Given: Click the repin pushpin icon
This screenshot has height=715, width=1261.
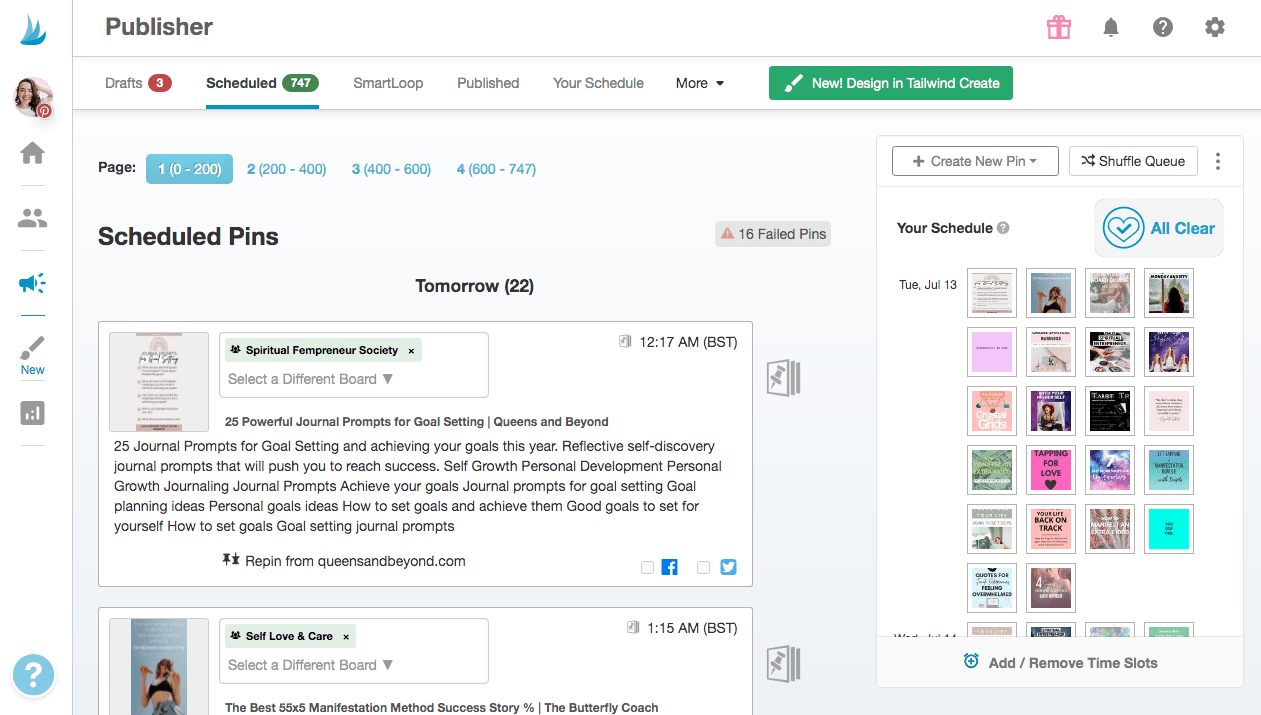Looking at the screenshot, I should 231,560.
